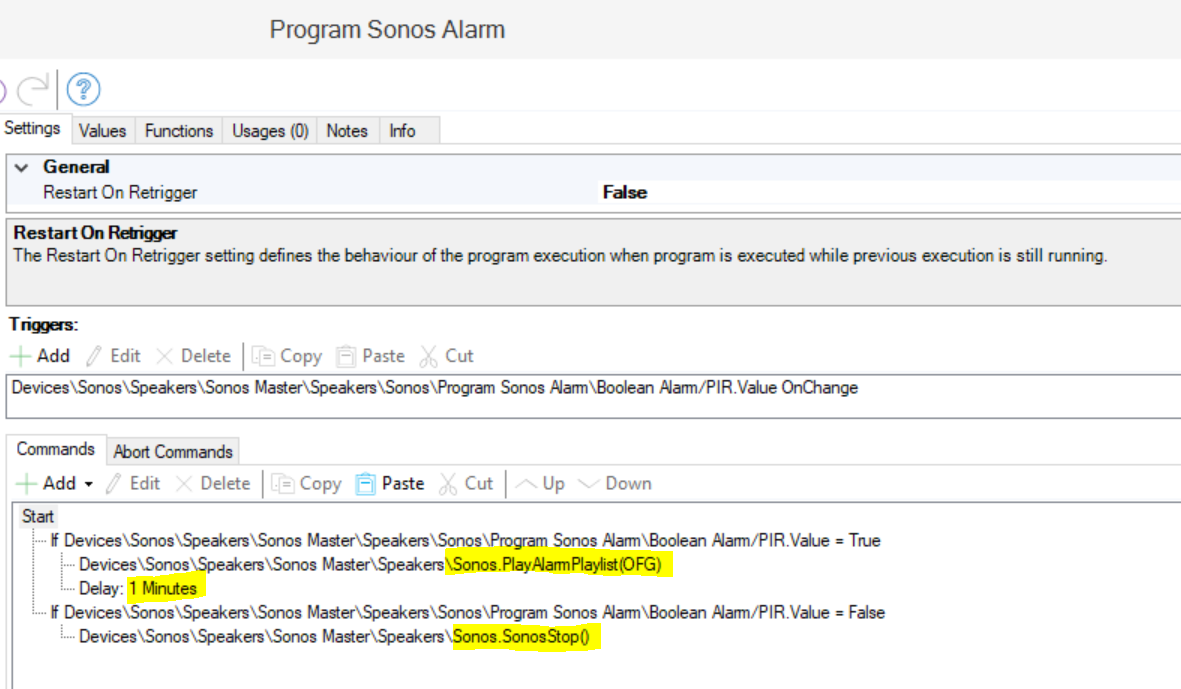The height and width of the screenshot is (689, 1181).
Task: Paste a command in Commands toolbar
Action: [391, 484]
